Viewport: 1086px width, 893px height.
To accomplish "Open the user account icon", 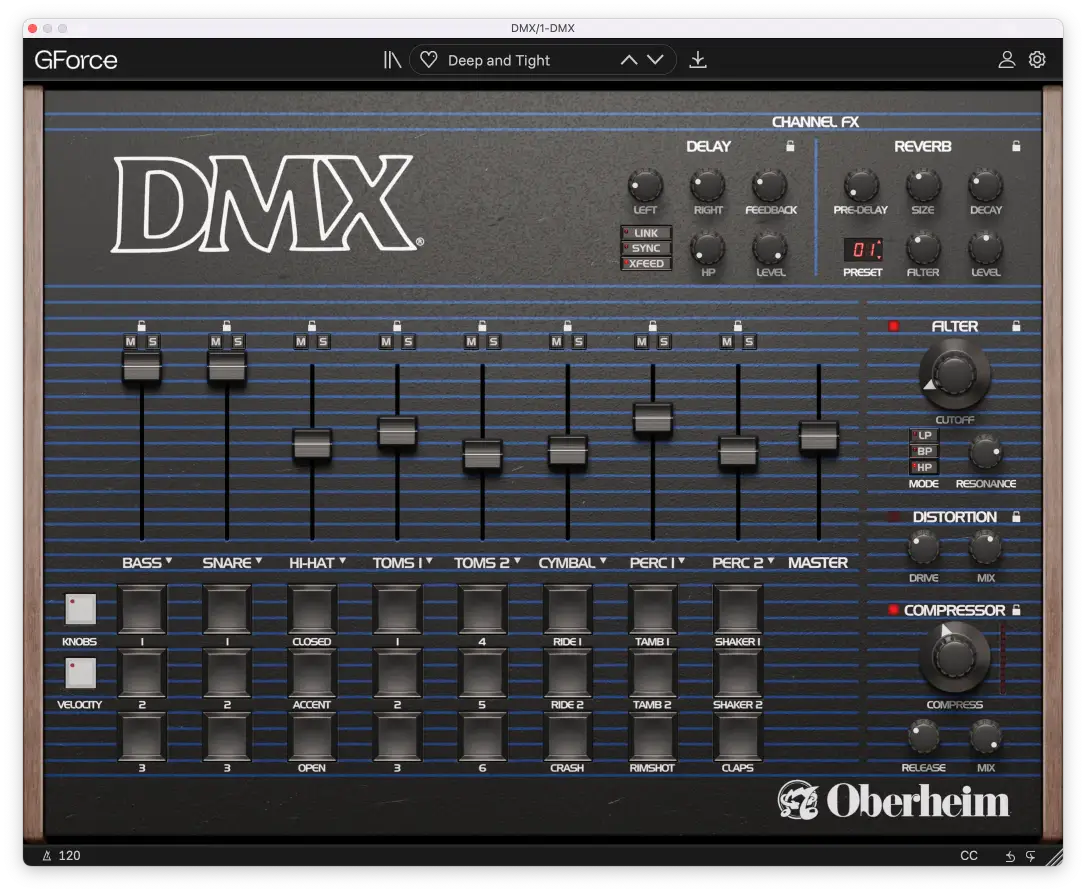I will click(x=1006, y=60).
